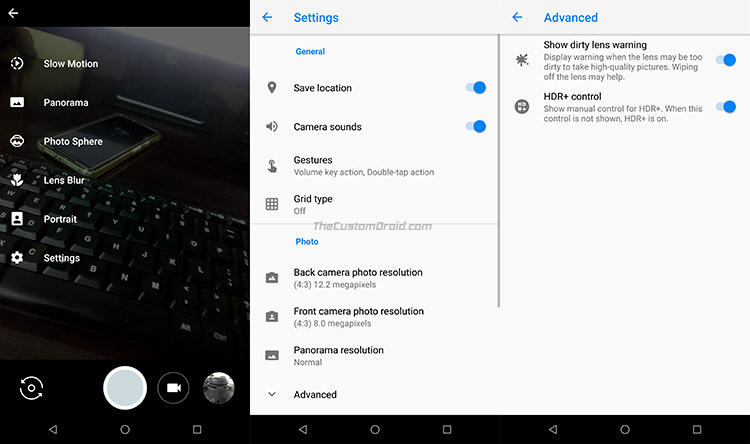Tap Android home key under the Advanced screen
The height and width of the screenshot is (444, 750).
click(x=625, y=429)
